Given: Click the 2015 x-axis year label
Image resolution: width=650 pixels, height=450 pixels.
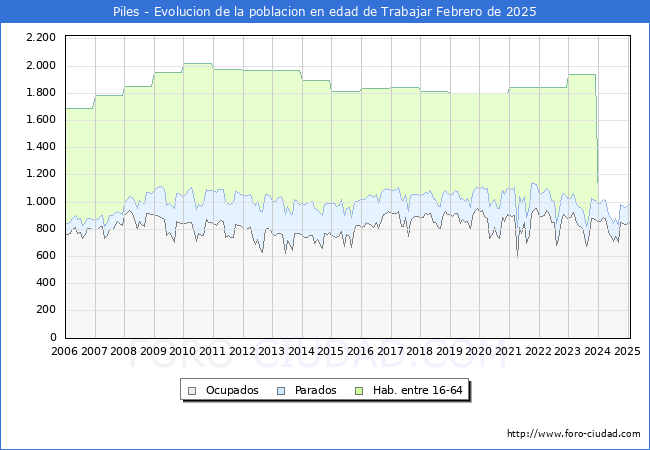Looking at the screenshot, I should 331,351.
